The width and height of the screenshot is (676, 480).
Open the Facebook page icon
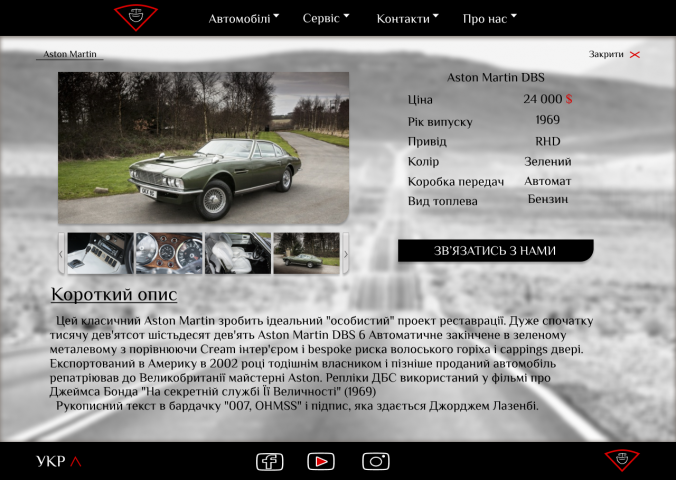270,461
